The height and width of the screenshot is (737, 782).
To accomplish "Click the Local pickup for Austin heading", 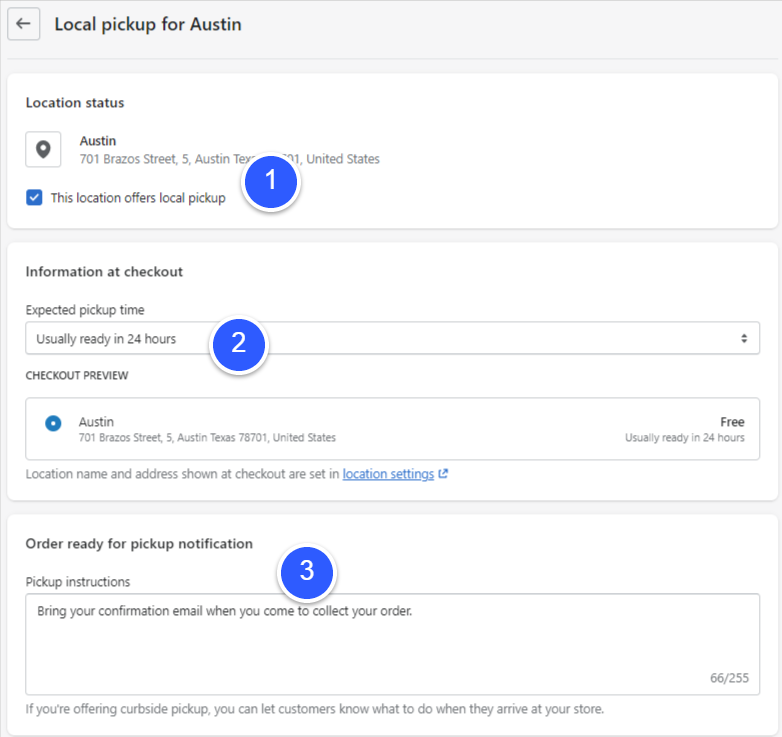I will 148,24.
